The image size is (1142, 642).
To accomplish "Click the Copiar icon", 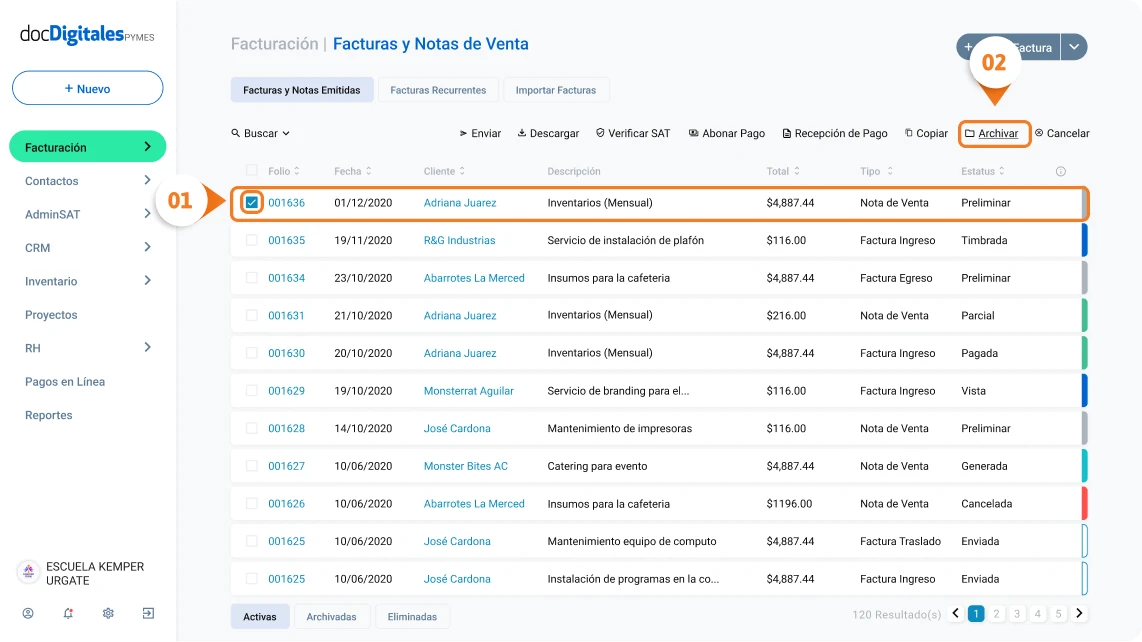I will point(909,133).
